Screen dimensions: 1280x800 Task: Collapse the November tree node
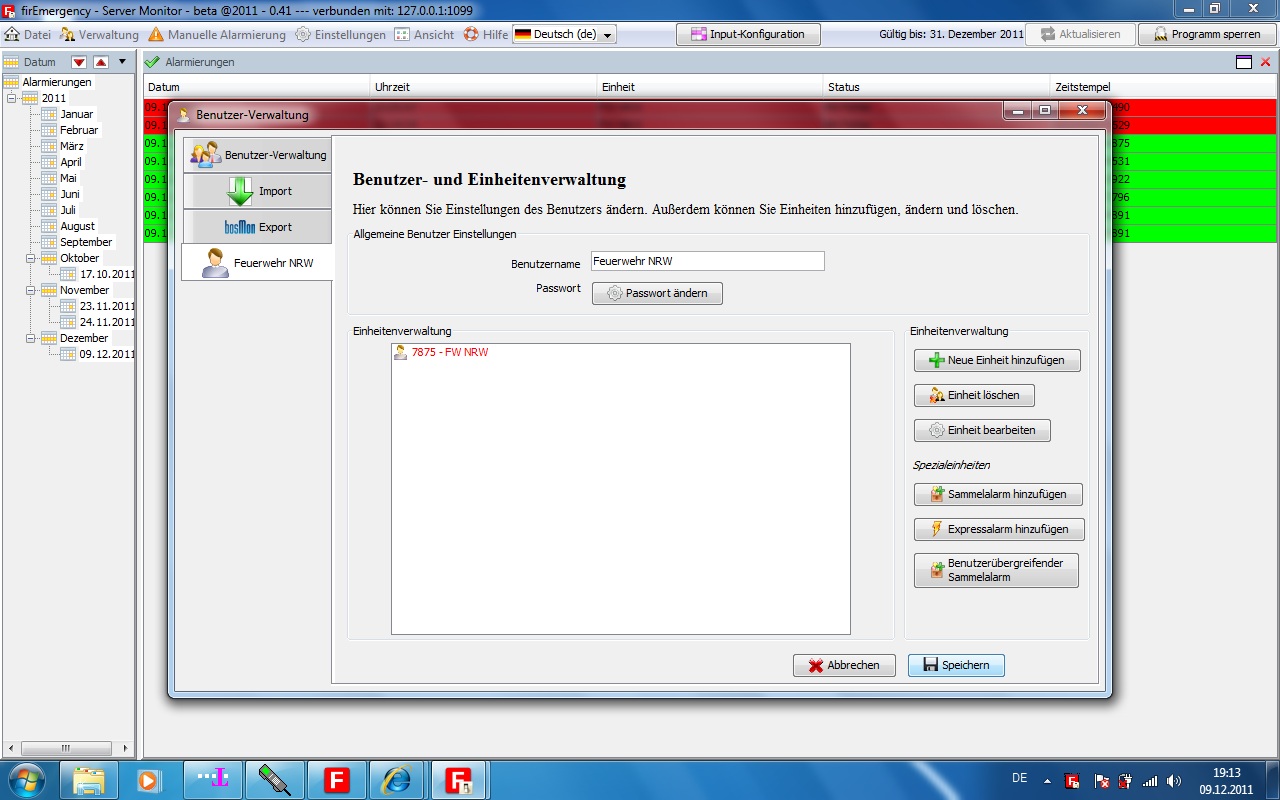pos(31,290)
